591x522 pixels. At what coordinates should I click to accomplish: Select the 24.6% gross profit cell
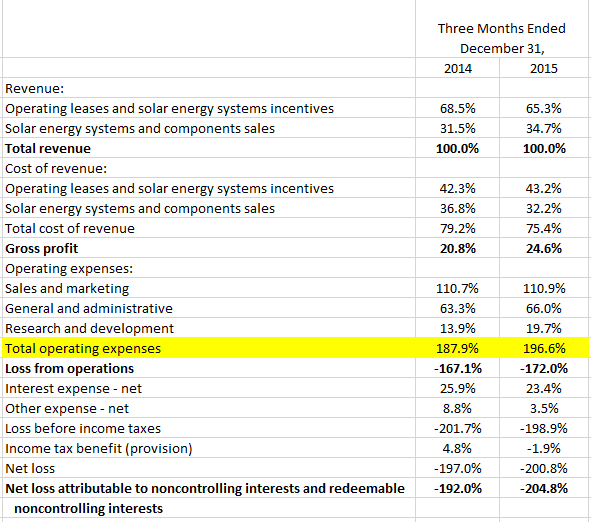click(544, 248)
